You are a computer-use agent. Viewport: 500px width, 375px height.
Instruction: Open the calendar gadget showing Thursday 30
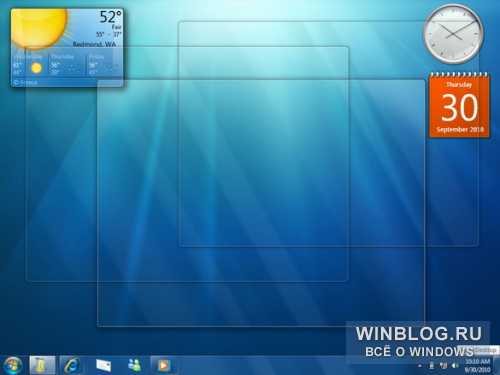[x=459, y=105]
